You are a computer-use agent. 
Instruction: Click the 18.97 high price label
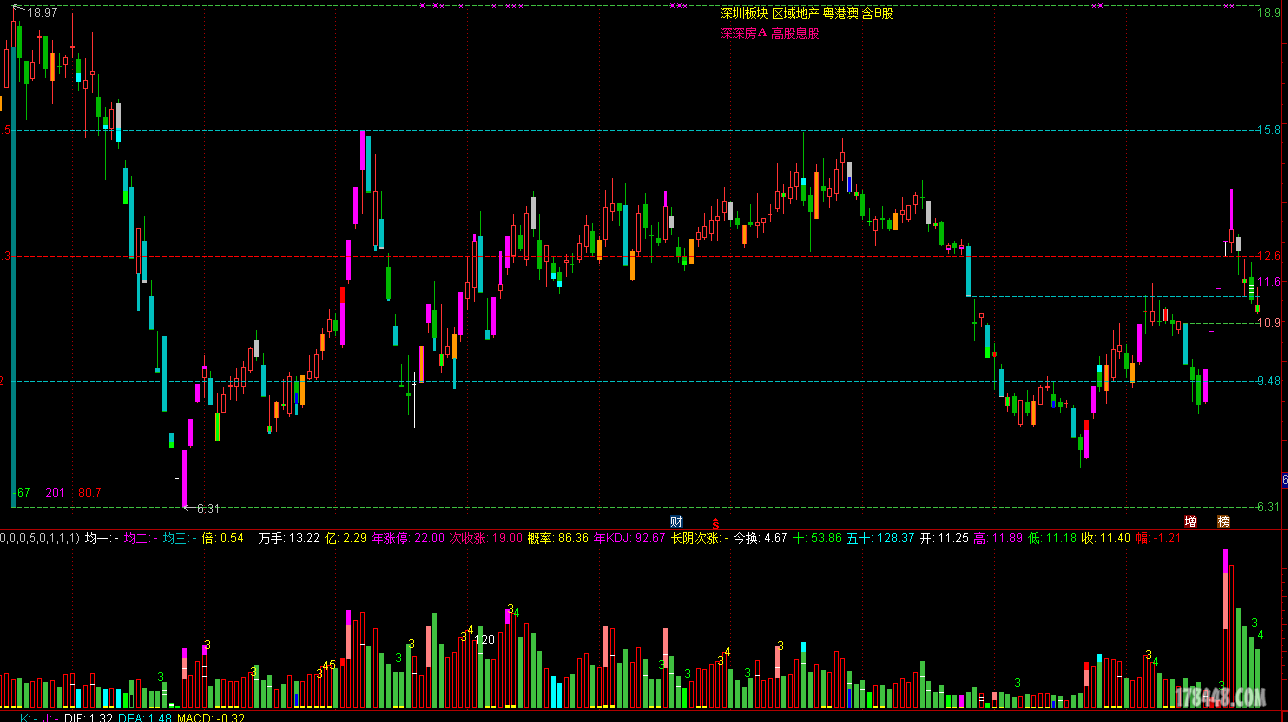tap(42, 14)
